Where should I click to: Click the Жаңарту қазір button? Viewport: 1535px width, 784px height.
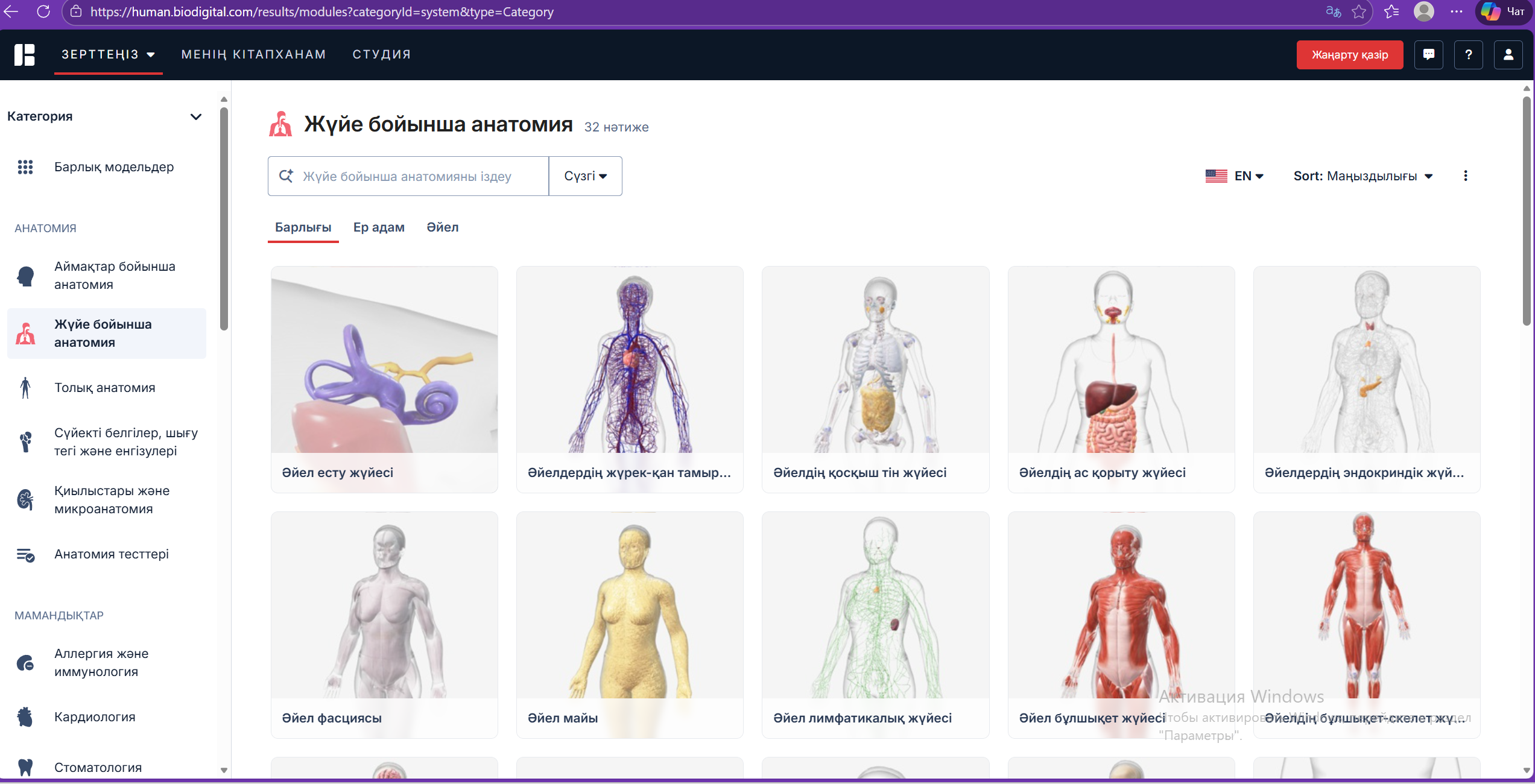1349,55
